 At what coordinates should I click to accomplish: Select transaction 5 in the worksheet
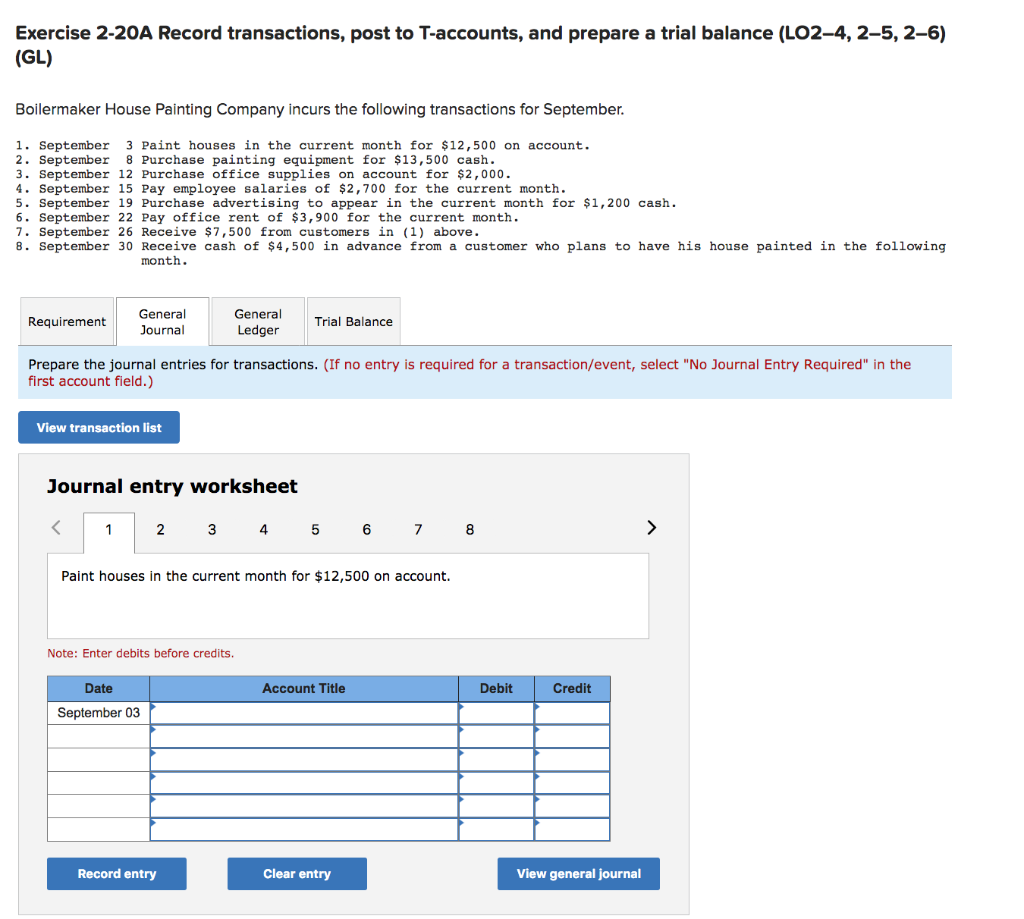click(x=315, y=529)
